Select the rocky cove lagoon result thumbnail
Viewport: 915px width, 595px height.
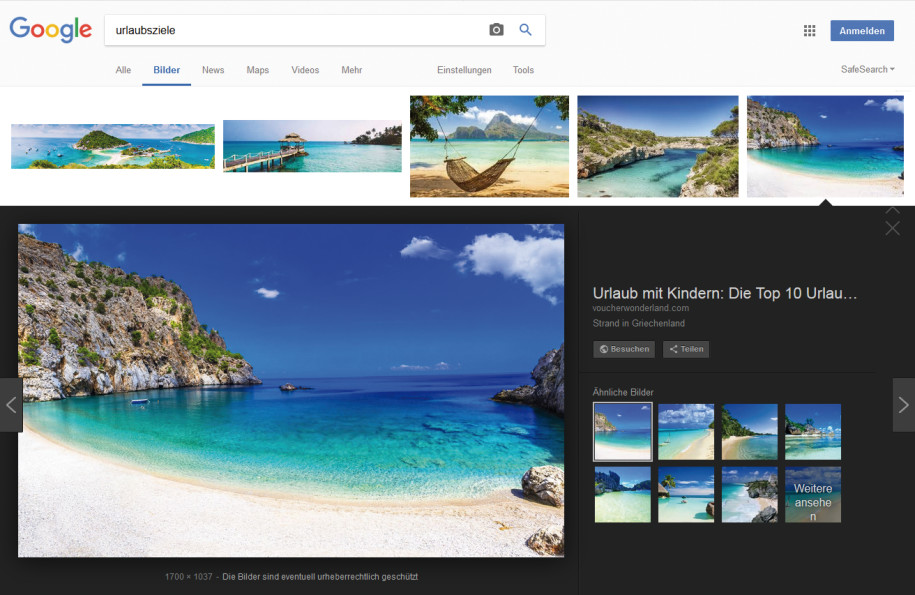[658, 146]
